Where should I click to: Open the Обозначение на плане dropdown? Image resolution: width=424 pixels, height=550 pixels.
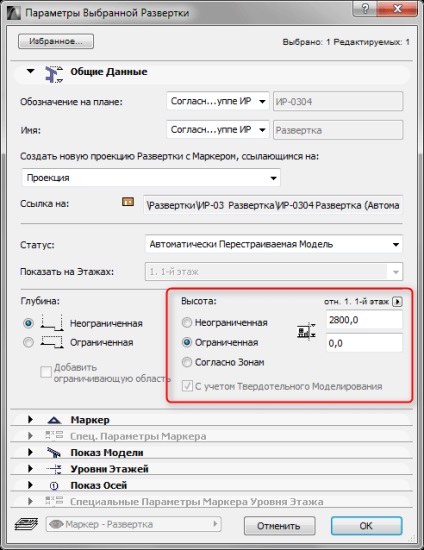pos(218,101)
